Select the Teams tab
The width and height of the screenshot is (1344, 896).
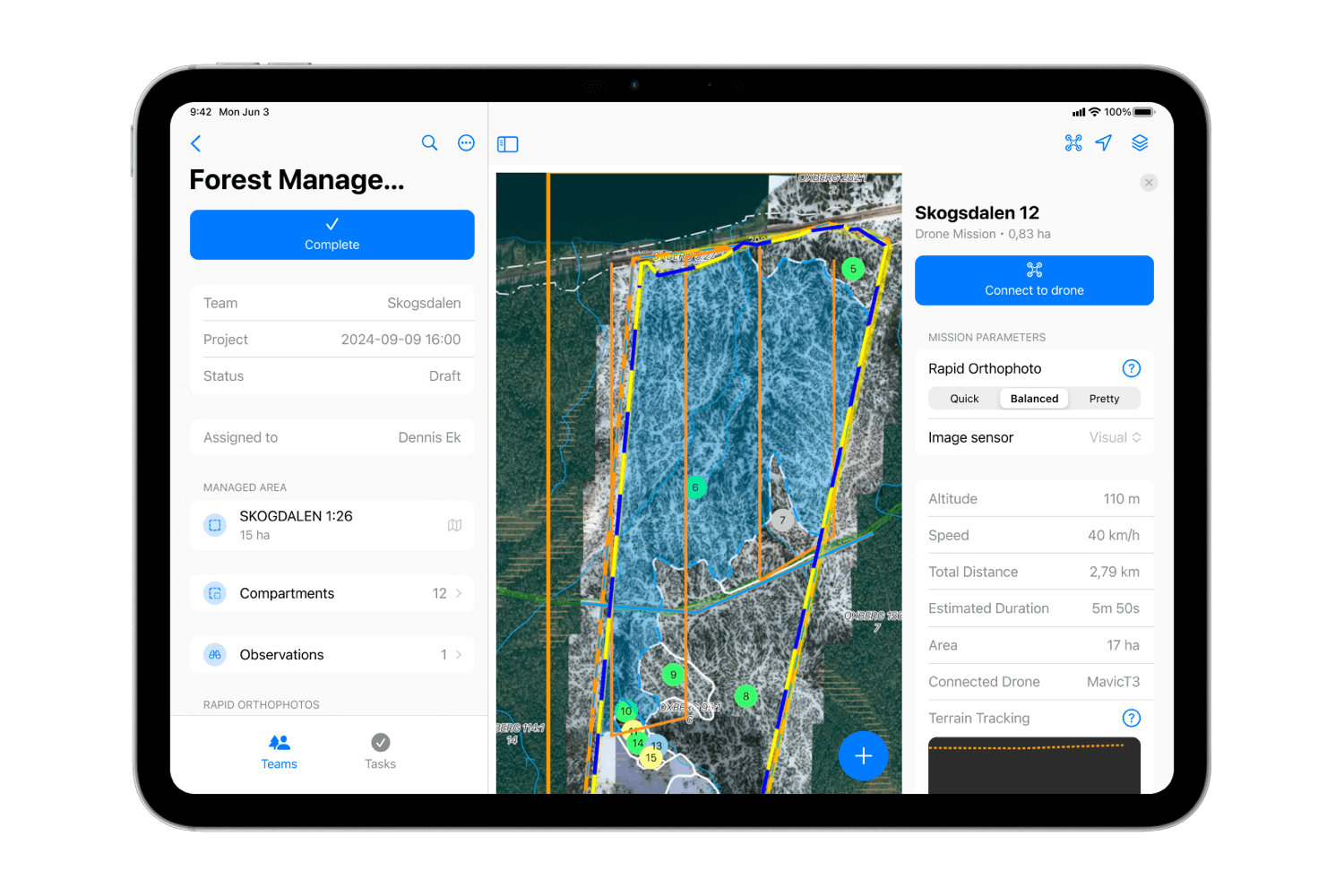coord(279,750)
